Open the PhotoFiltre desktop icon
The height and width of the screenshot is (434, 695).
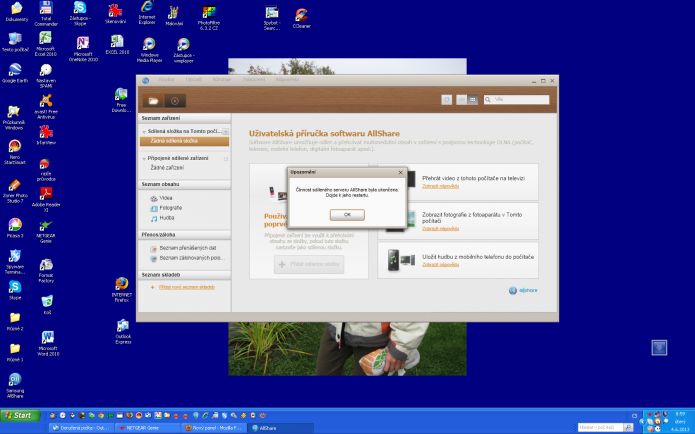(x=208, y=18)
